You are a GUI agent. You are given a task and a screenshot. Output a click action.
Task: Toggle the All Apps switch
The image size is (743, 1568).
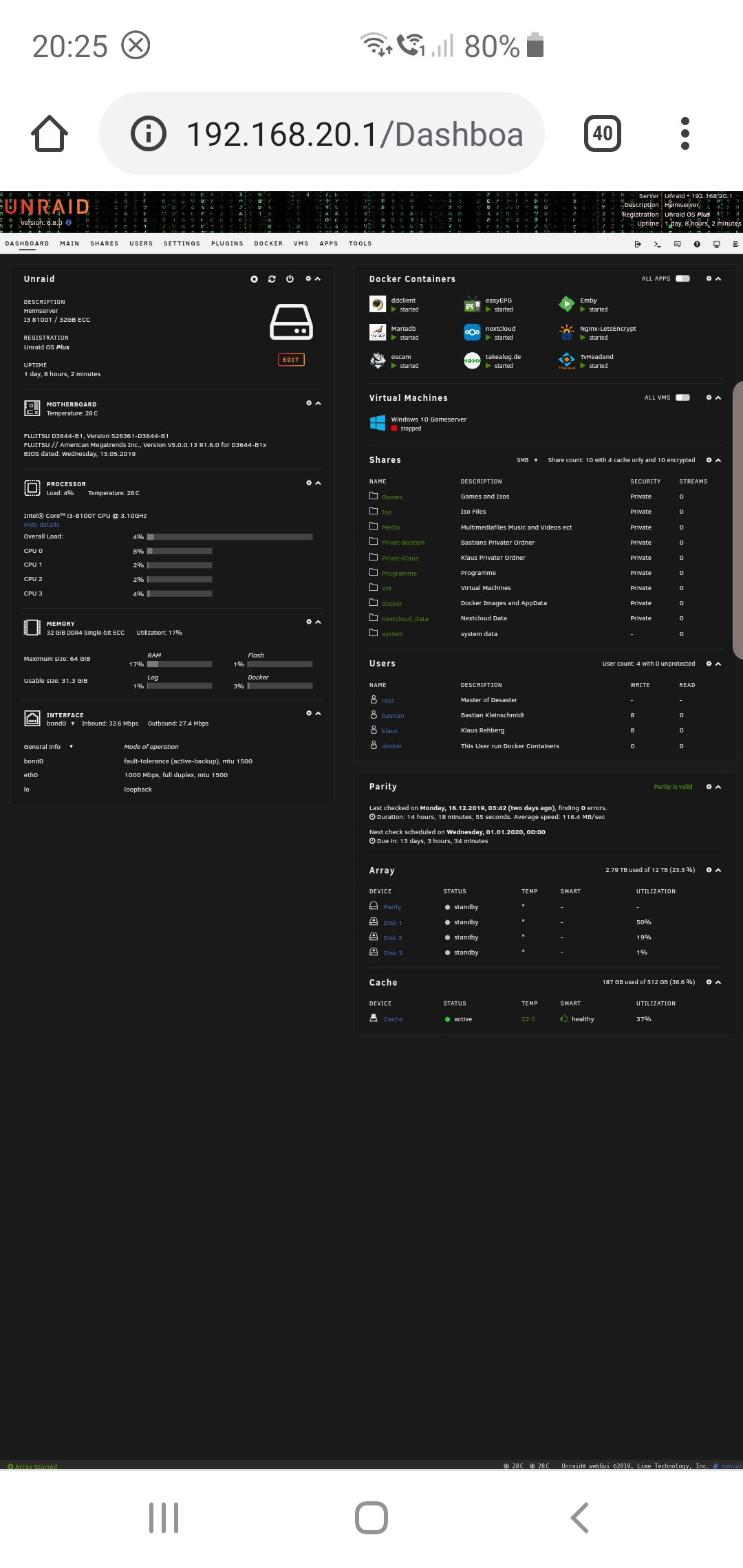point(682,279)
